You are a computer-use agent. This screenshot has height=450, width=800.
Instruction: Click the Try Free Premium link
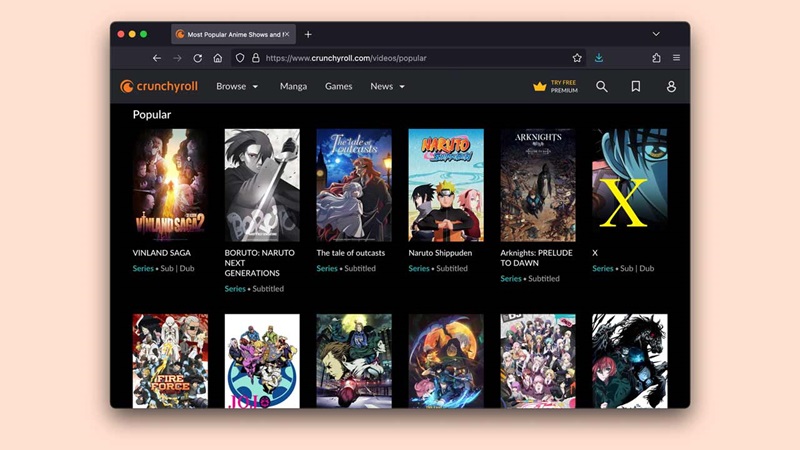(564, 87)
